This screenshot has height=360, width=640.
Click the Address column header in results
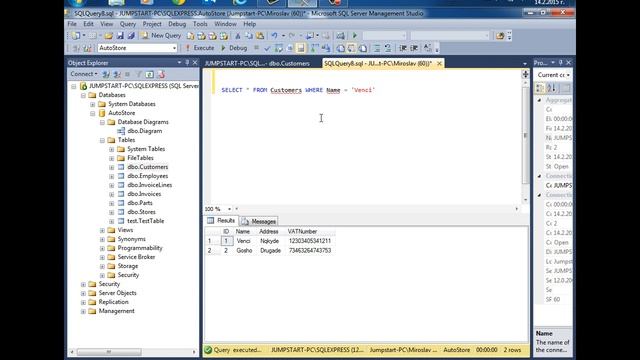point(269,231)
